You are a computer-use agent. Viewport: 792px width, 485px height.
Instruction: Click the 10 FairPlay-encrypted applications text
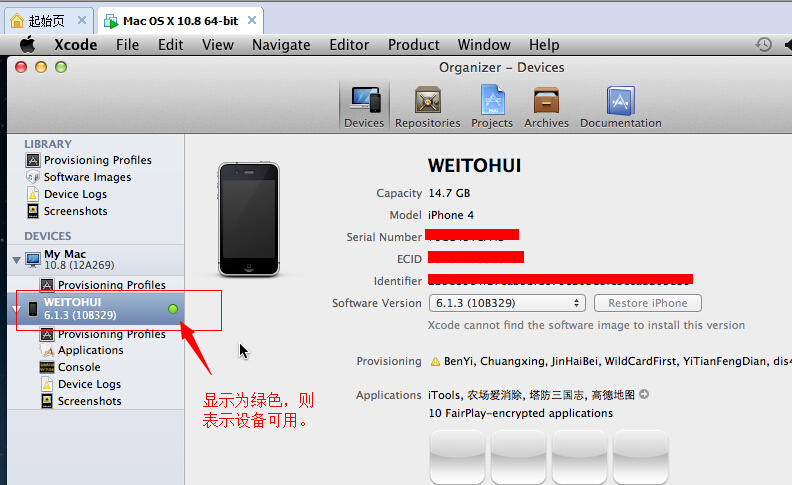click(520, 413)
